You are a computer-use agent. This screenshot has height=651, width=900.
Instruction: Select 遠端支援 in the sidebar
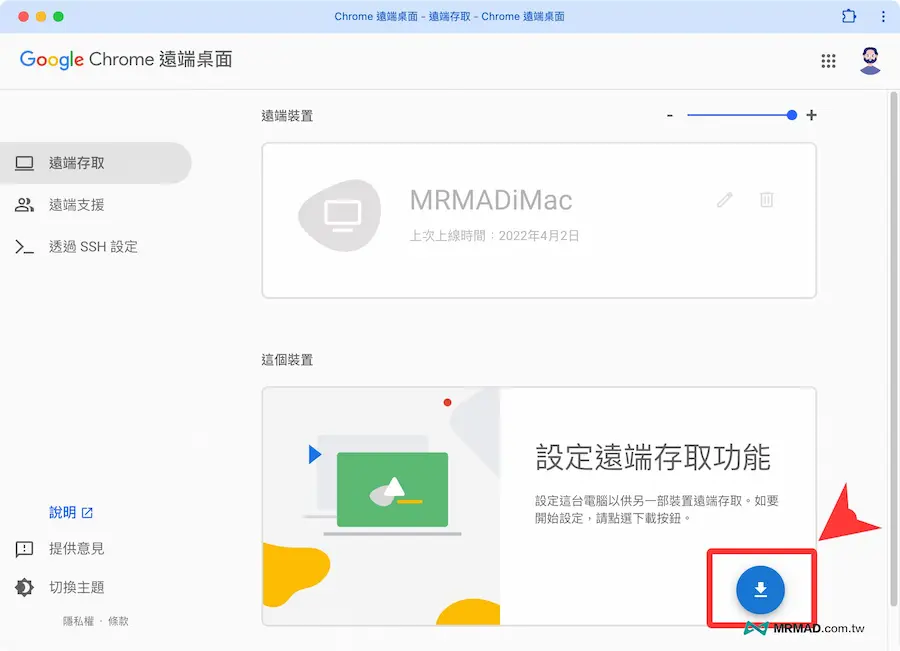[95, 205]
